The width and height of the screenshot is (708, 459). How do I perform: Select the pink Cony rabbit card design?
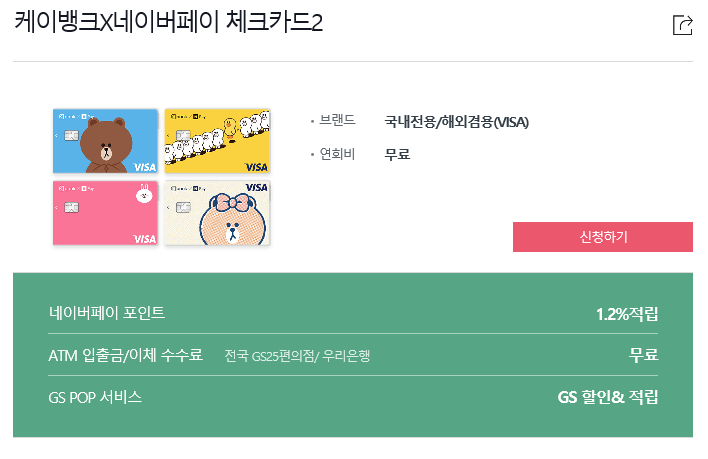tap(106, 213)
